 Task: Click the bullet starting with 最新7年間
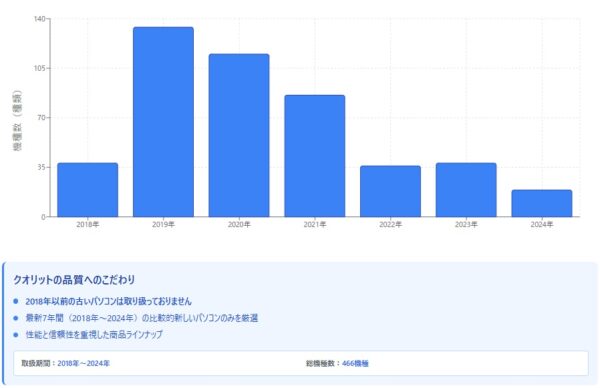click(x=142, y=318)
